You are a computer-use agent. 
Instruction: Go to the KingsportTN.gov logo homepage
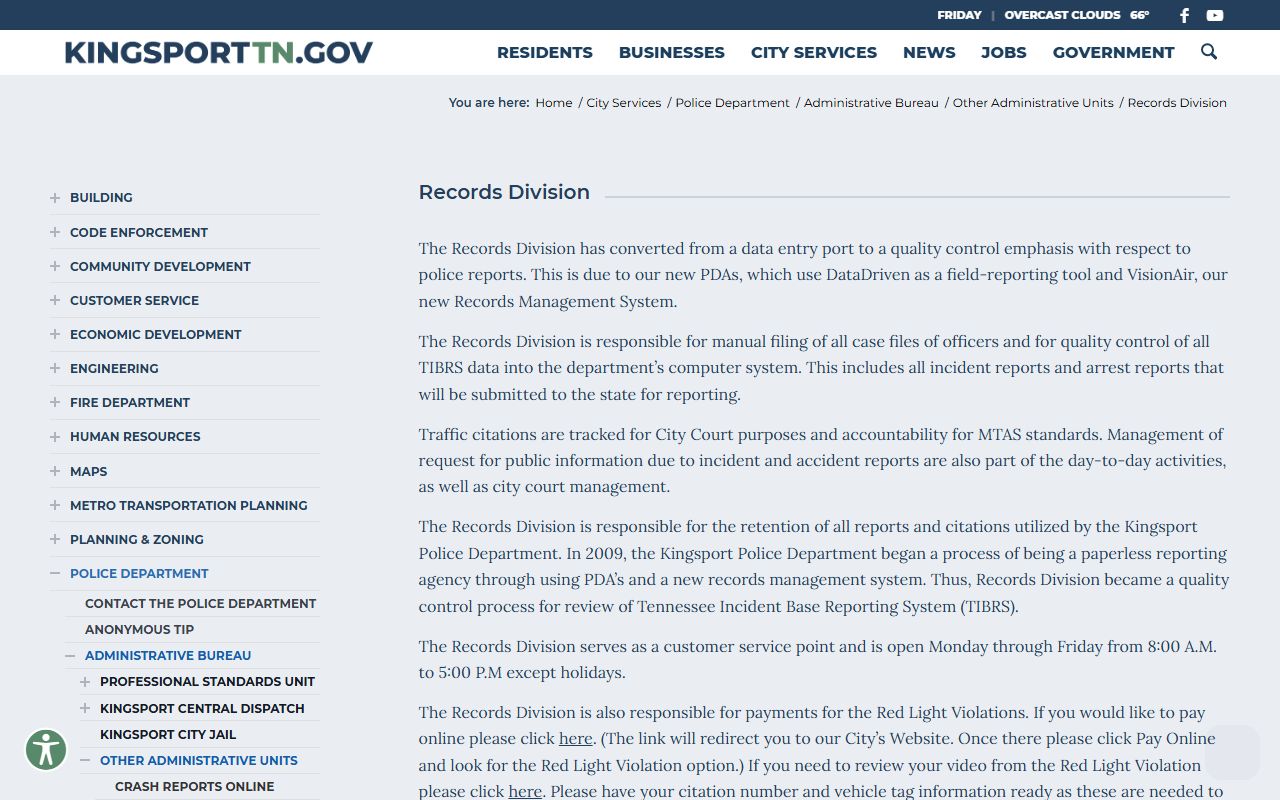tap(219, 52)
